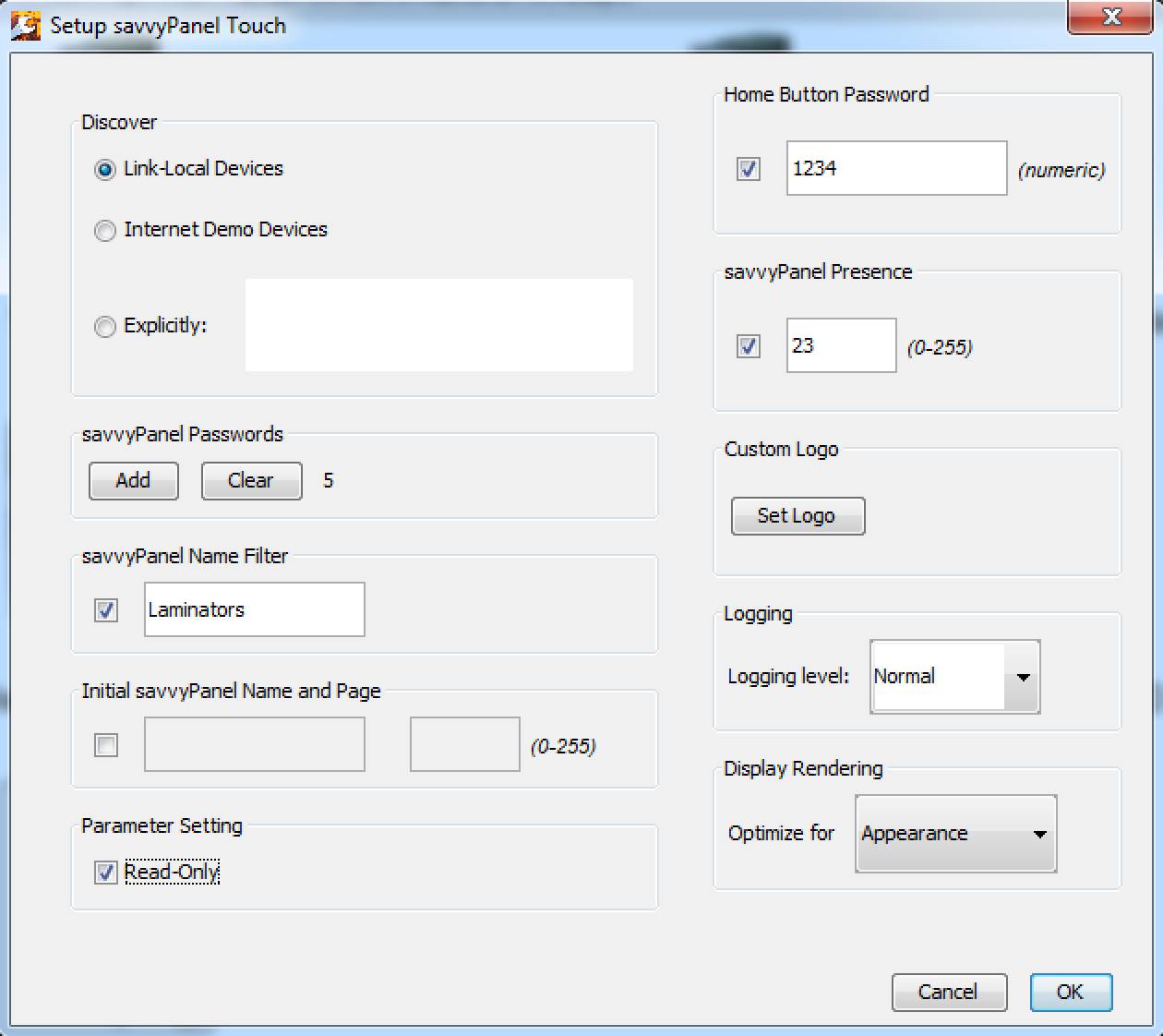The width and height of the screenshot is (1163, 1036).
Task: Click the savvyPanel app icon in title bar
Action: [x=26, y=25]
